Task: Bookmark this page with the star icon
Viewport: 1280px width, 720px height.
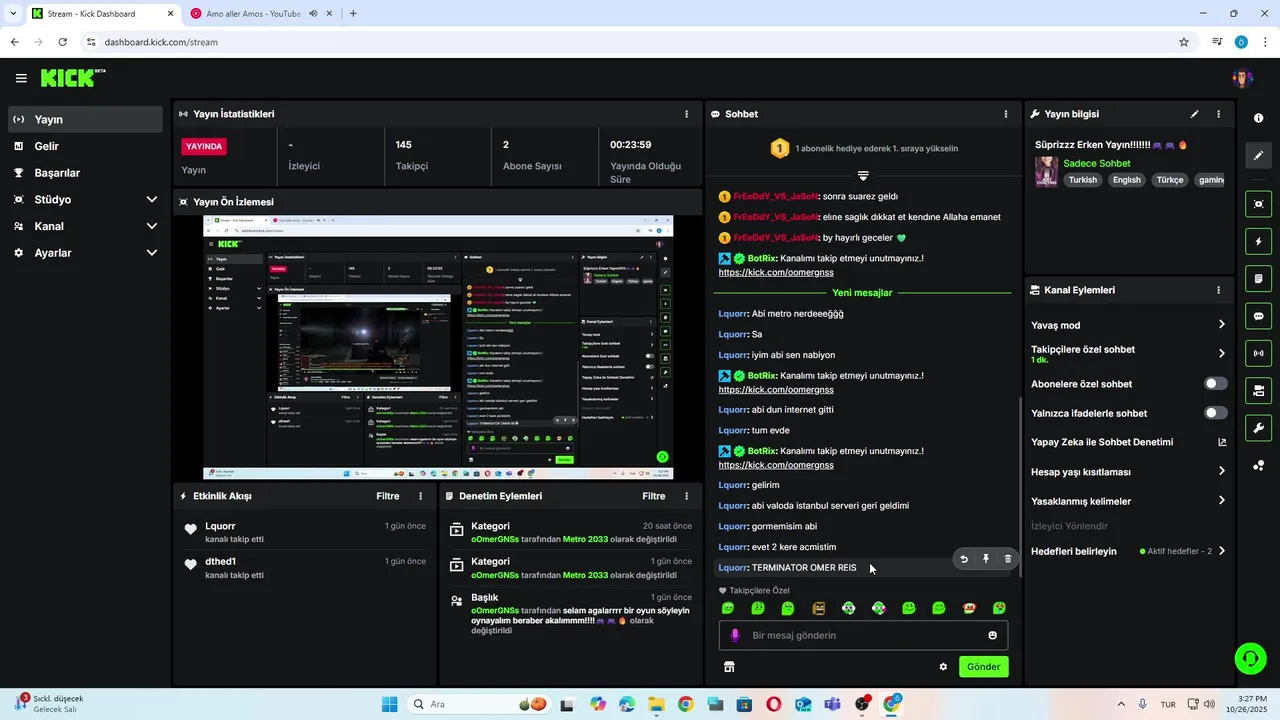Action: coord(1184,42)
